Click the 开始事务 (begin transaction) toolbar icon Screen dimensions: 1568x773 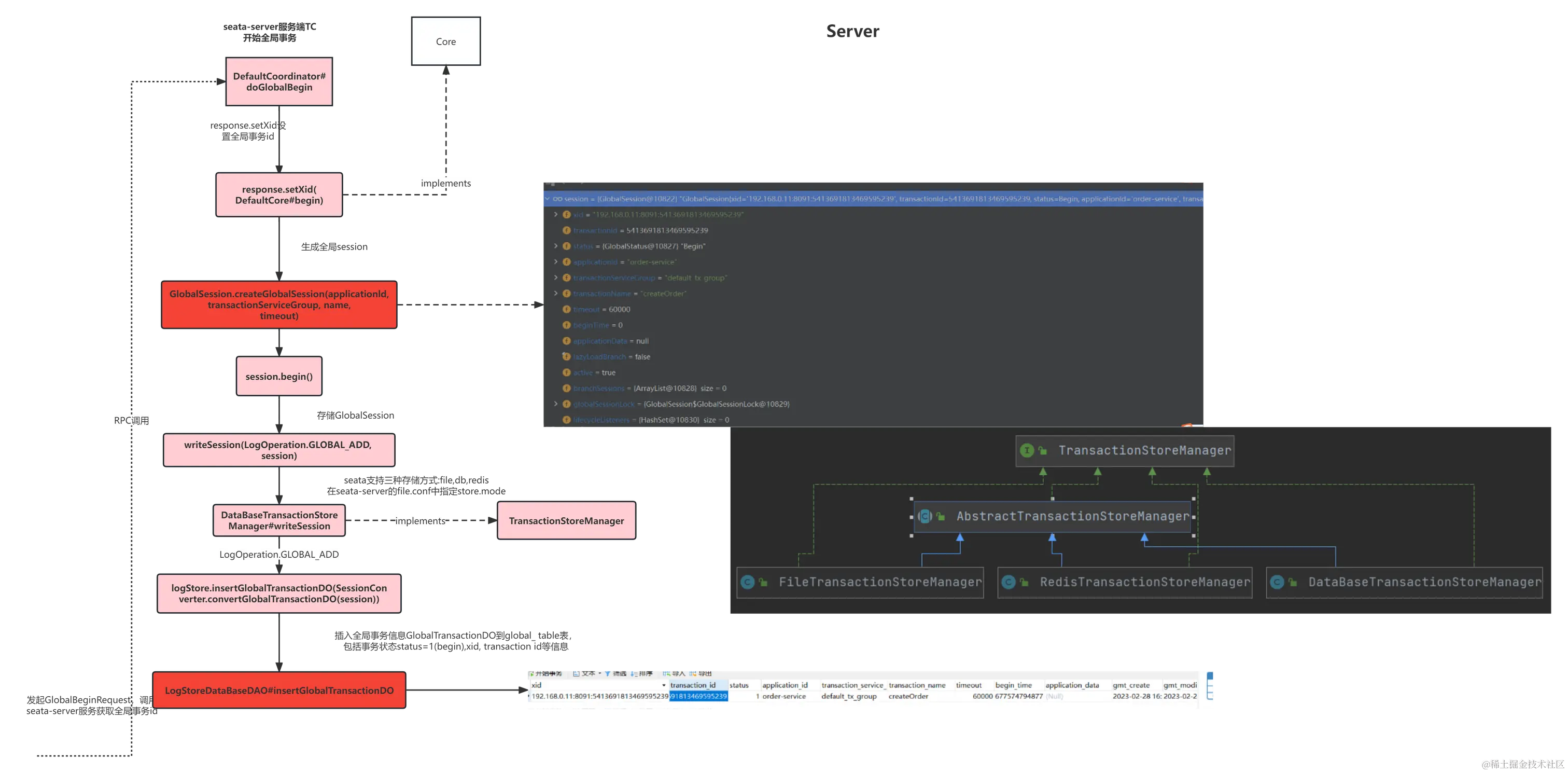[531, 673]
